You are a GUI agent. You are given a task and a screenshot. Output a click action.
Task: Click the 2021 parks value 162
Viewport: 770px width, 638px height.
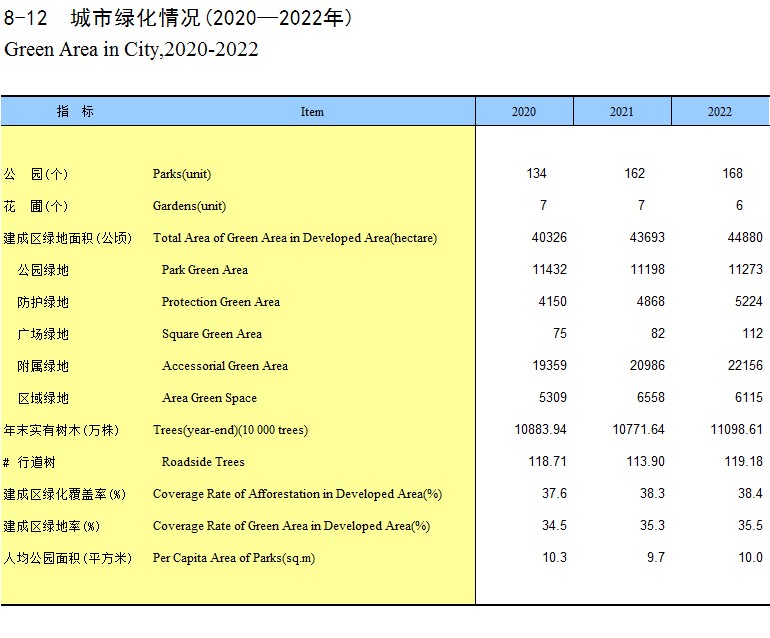634,173
